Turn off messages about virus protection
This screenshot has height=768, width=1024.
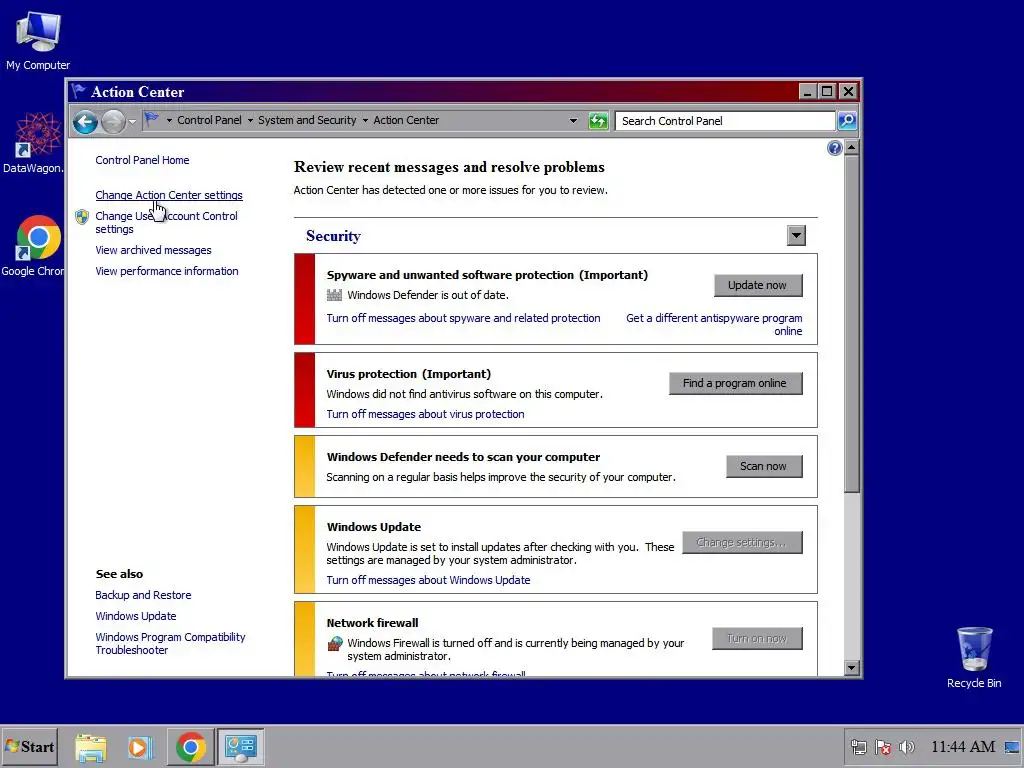(x=425, y=414)
